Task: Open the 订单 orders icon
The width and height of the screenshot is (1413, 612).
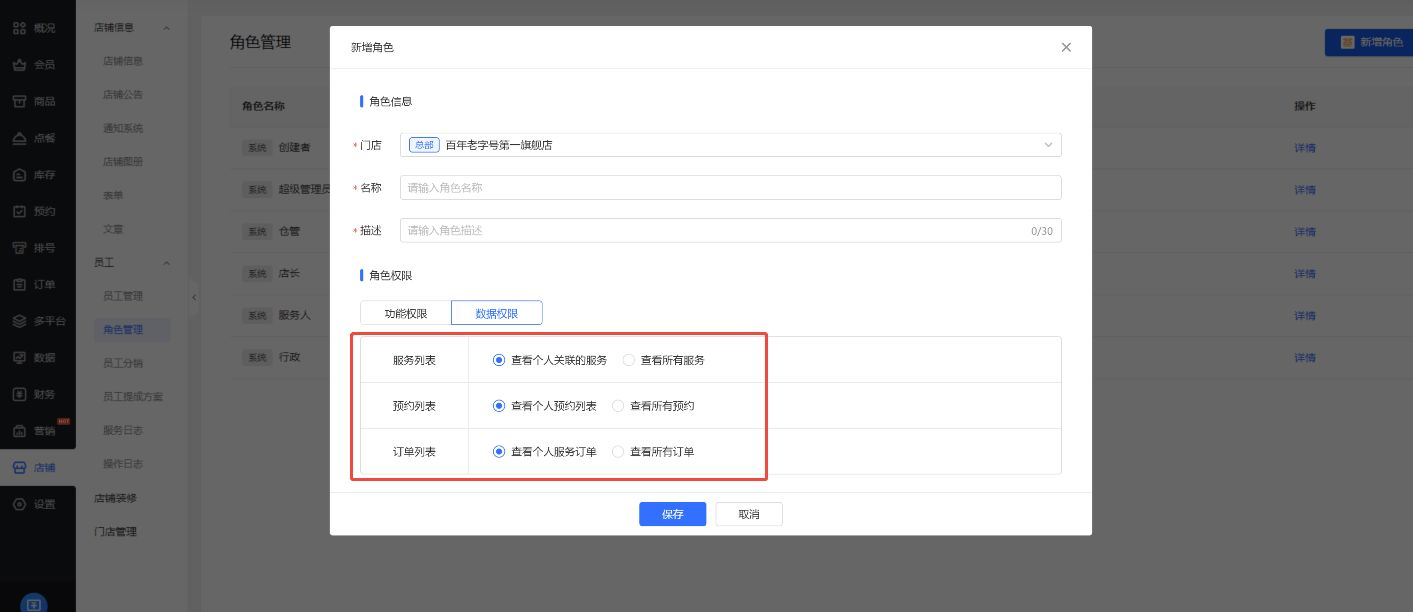Action: click(x=19, y=284)
